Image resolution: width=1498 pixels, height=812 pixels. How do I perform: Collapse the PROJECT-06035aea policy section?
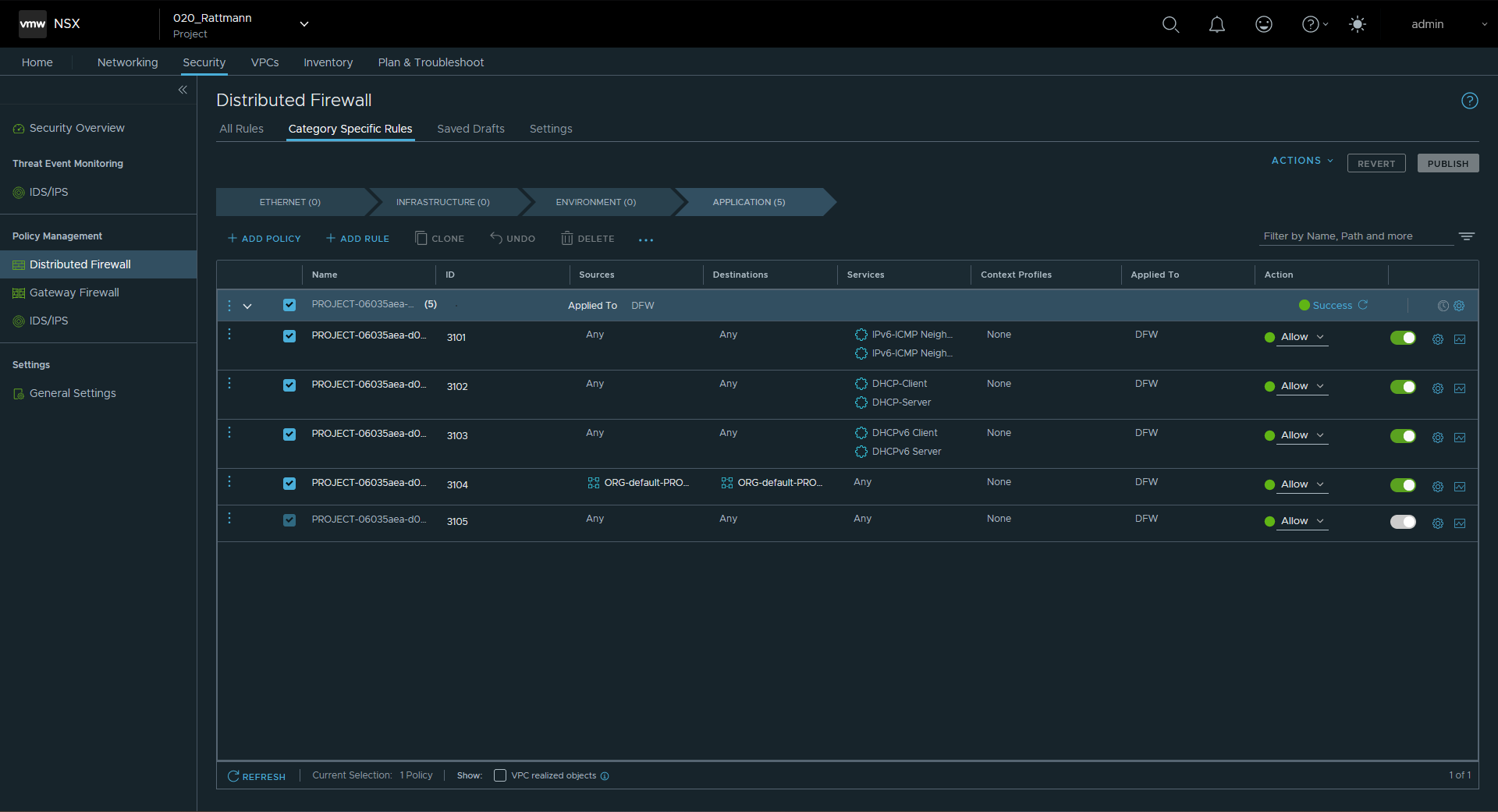(247, 307)
